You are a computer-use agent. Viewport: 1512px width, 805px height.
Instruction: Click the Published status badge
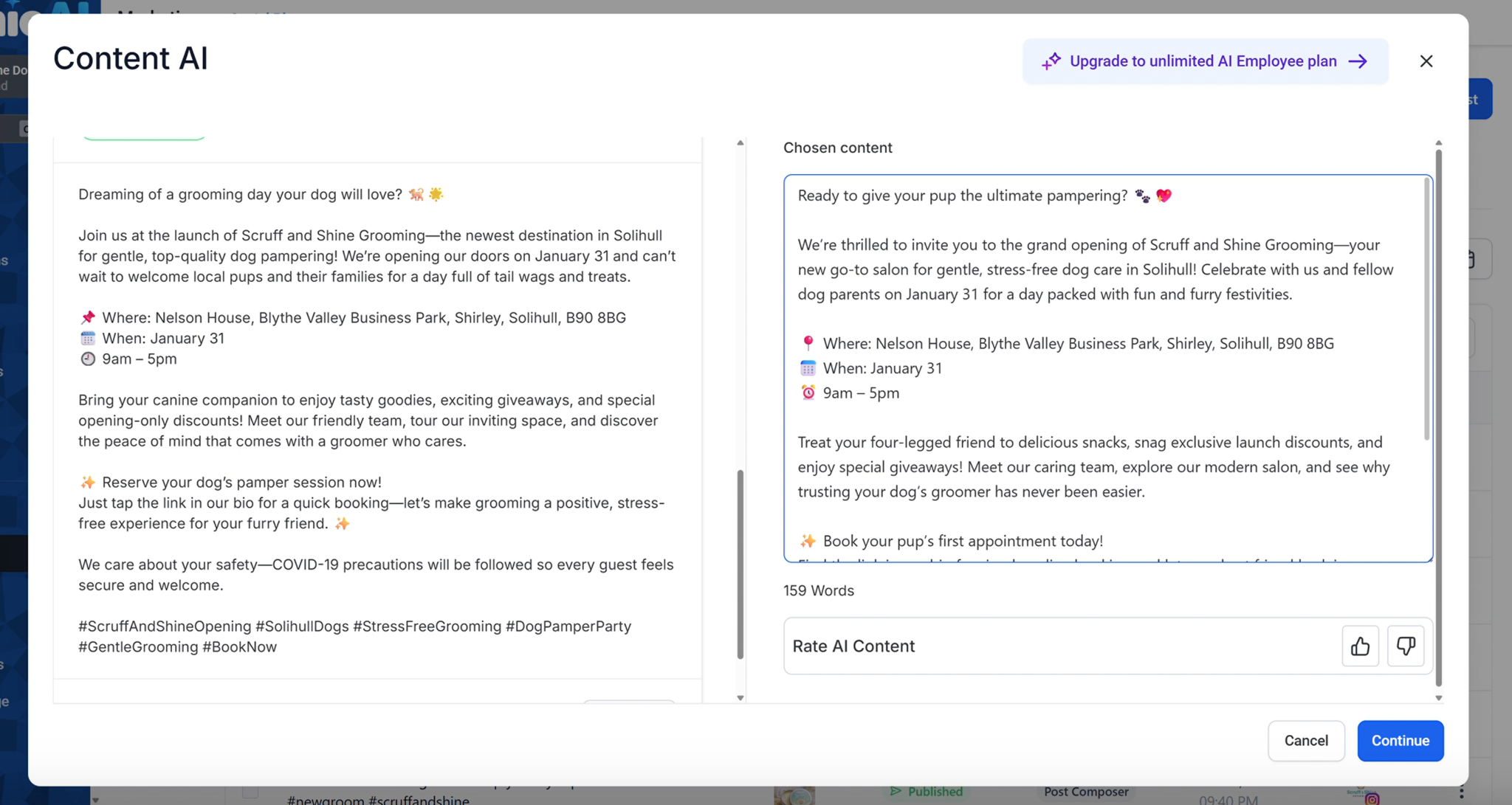pyautogui.click(x=926, y=791)
